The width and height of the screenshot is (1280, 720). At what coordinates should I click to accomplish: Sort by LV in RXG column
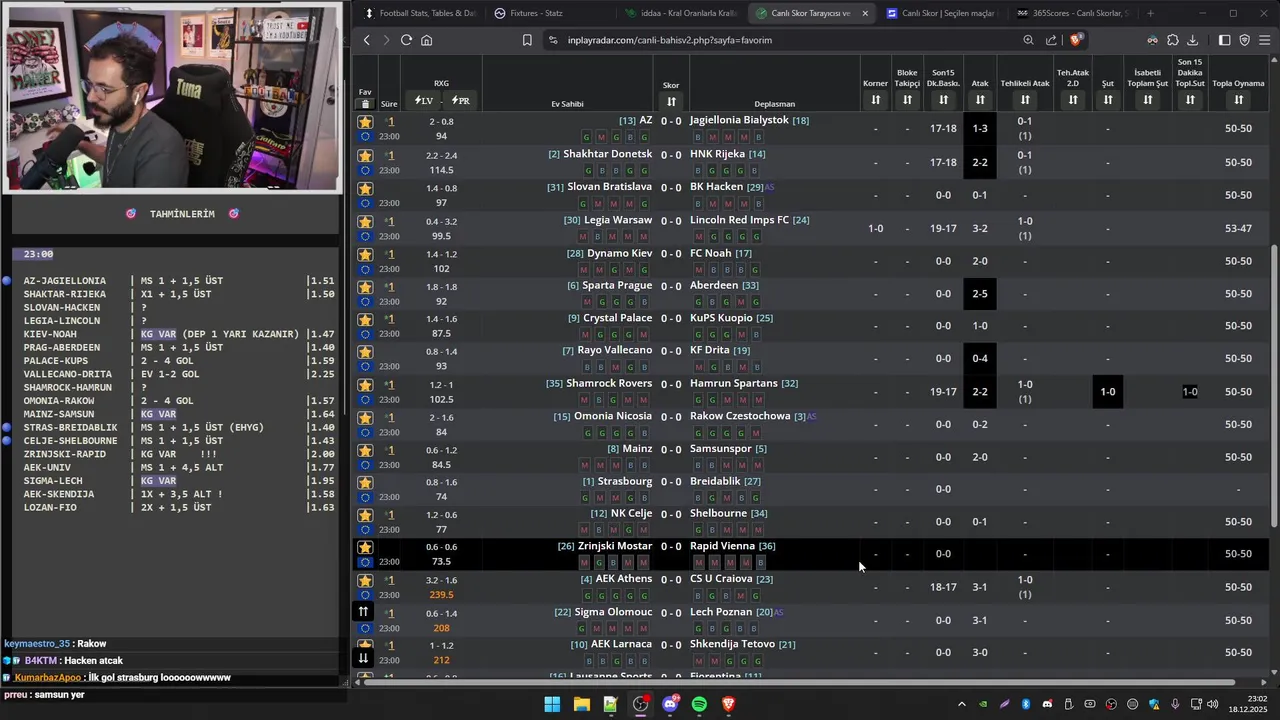(x=423, y=101)
